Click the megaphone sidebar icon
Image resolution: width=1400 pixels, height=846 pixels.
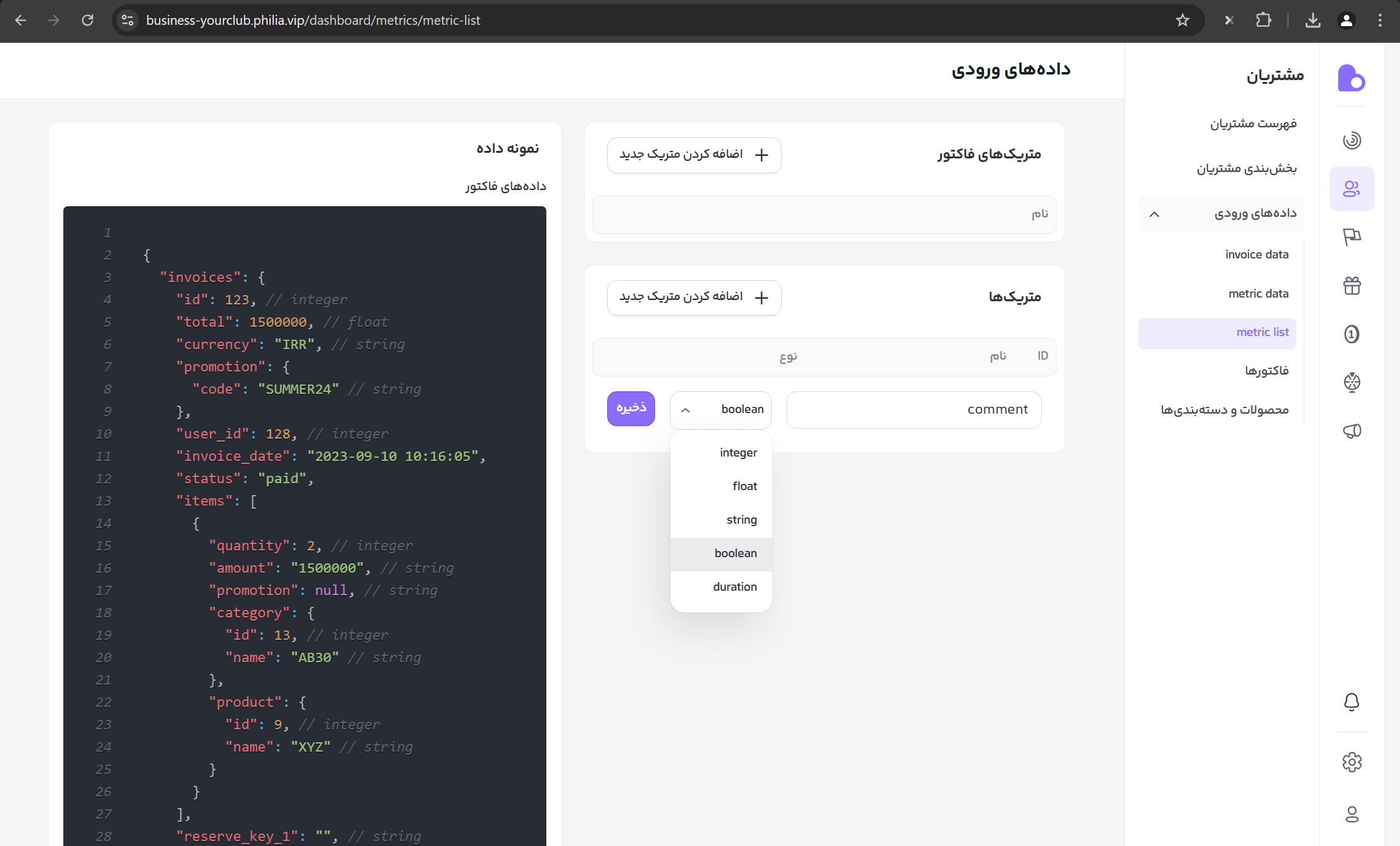1352,430
